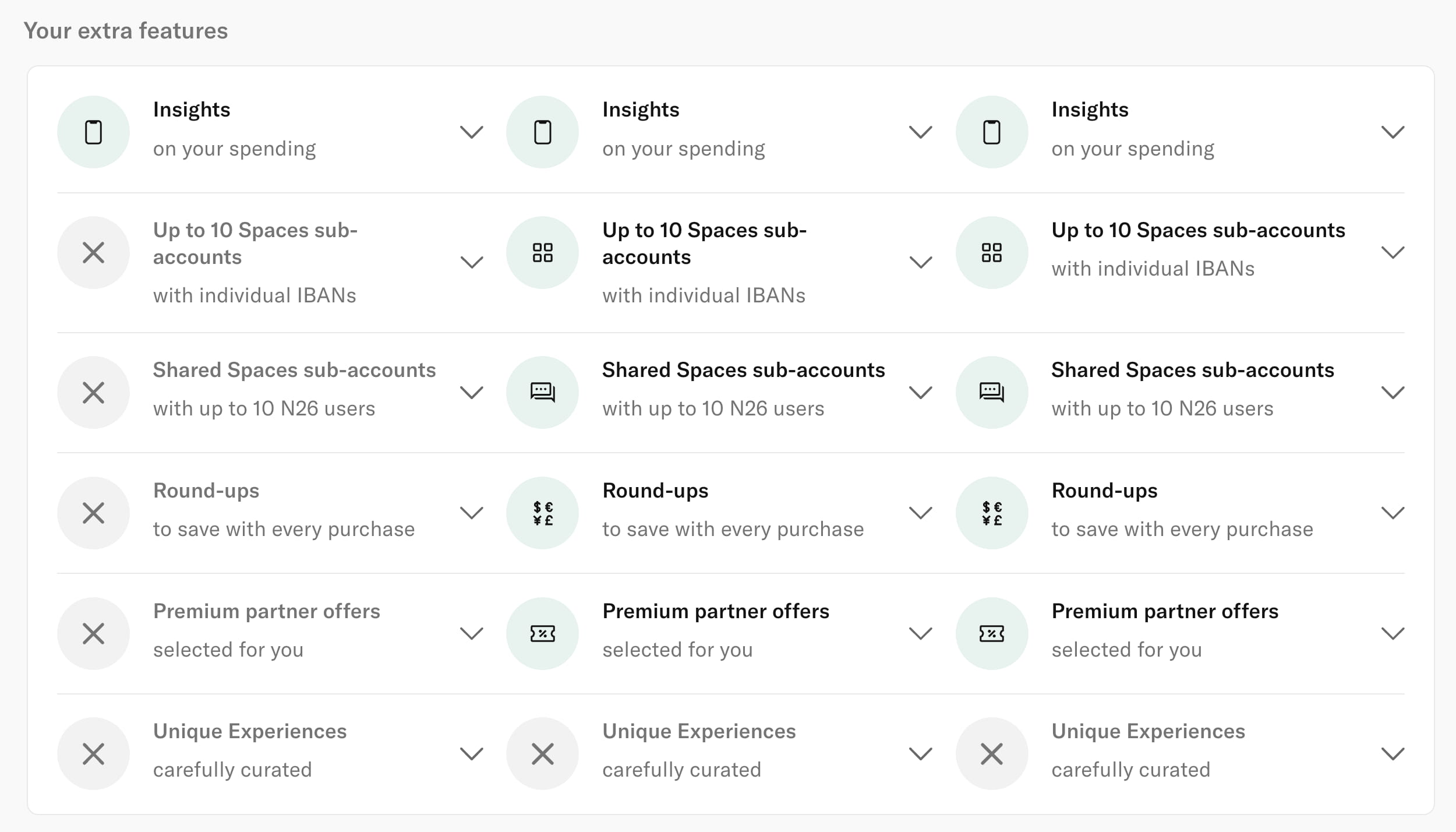Click the Shared Spaces chat icon in third column

click(991, 393)
